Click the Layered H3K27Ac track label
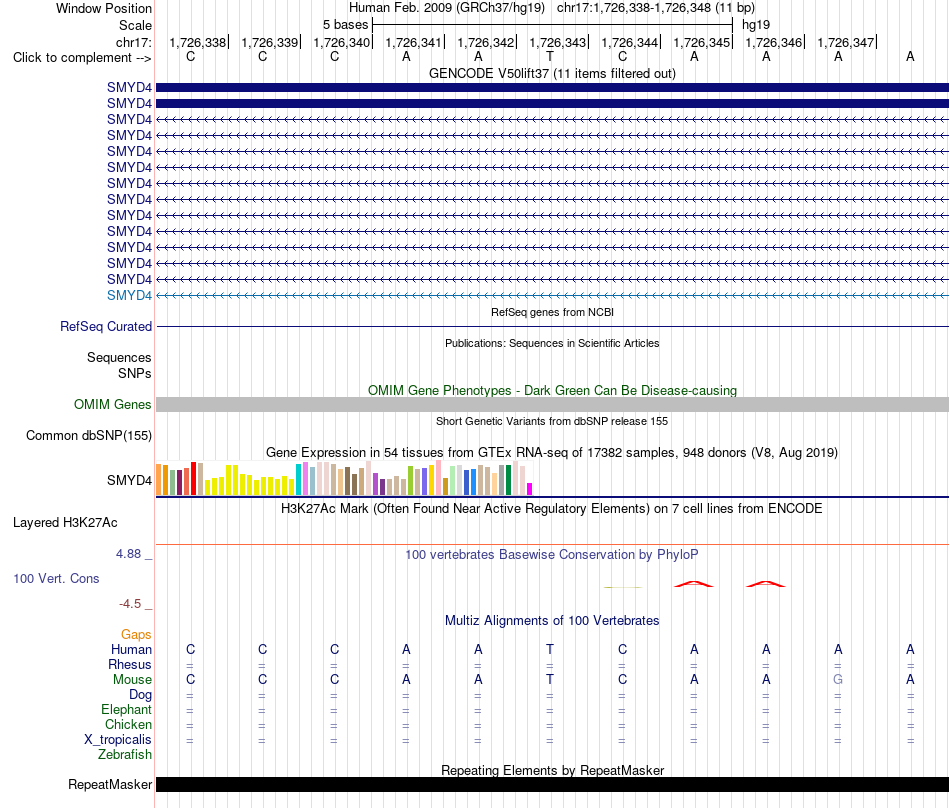The width and height of the screenshot is (950, 808). (x=65, y=523)
